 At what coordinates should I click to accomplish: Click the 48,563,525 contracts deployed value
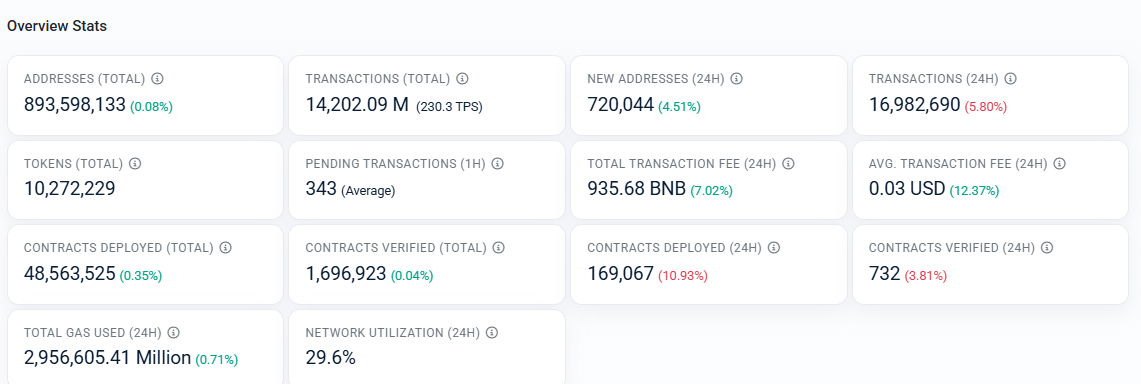point(70,273)
